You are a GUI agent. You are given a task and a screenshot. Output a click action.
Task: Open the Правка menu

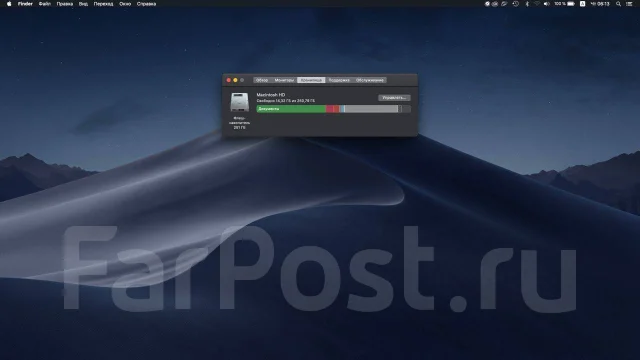coord(64,4)
